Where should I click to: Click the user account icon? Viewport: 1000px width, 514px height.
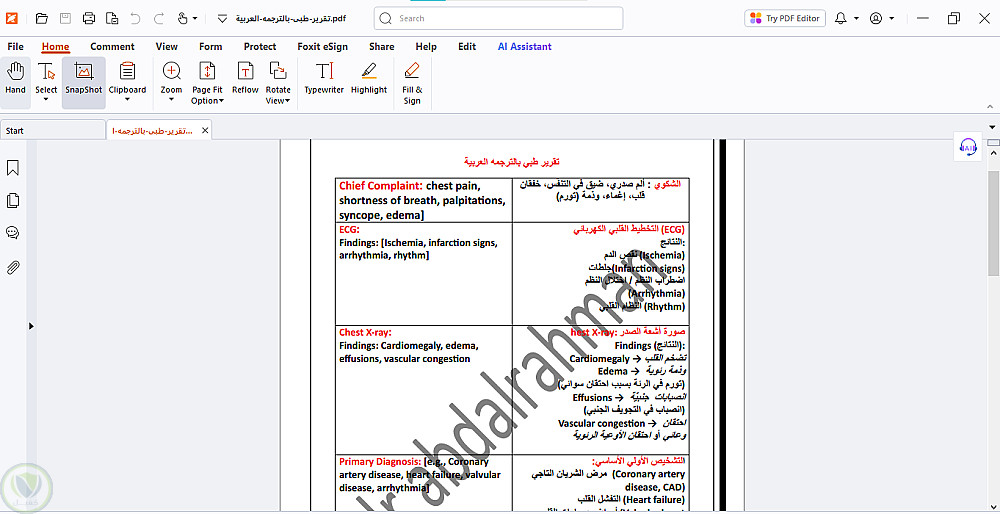(876, 18)
